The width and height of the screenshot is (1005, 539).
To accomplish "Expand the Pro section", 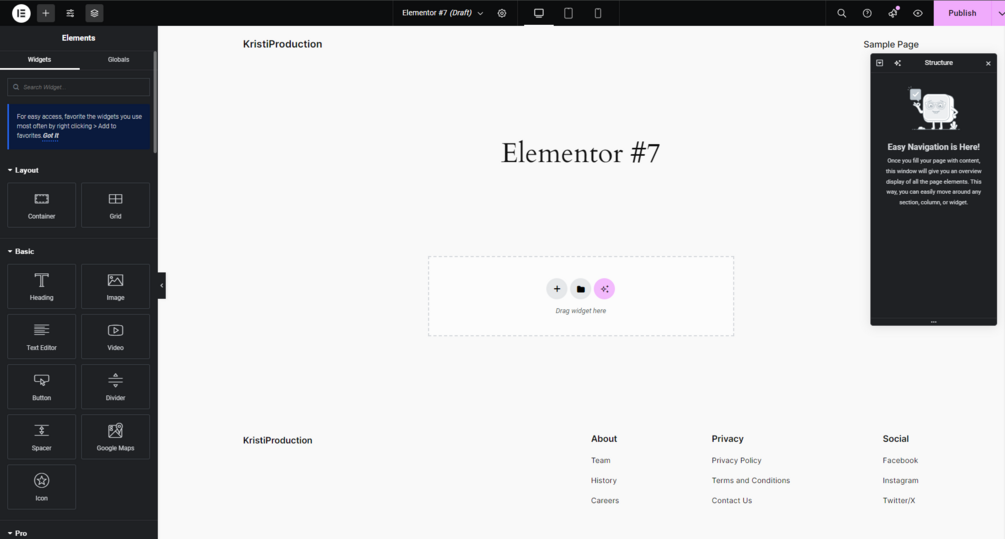I will pyautogui.click(x=17, y=533).
